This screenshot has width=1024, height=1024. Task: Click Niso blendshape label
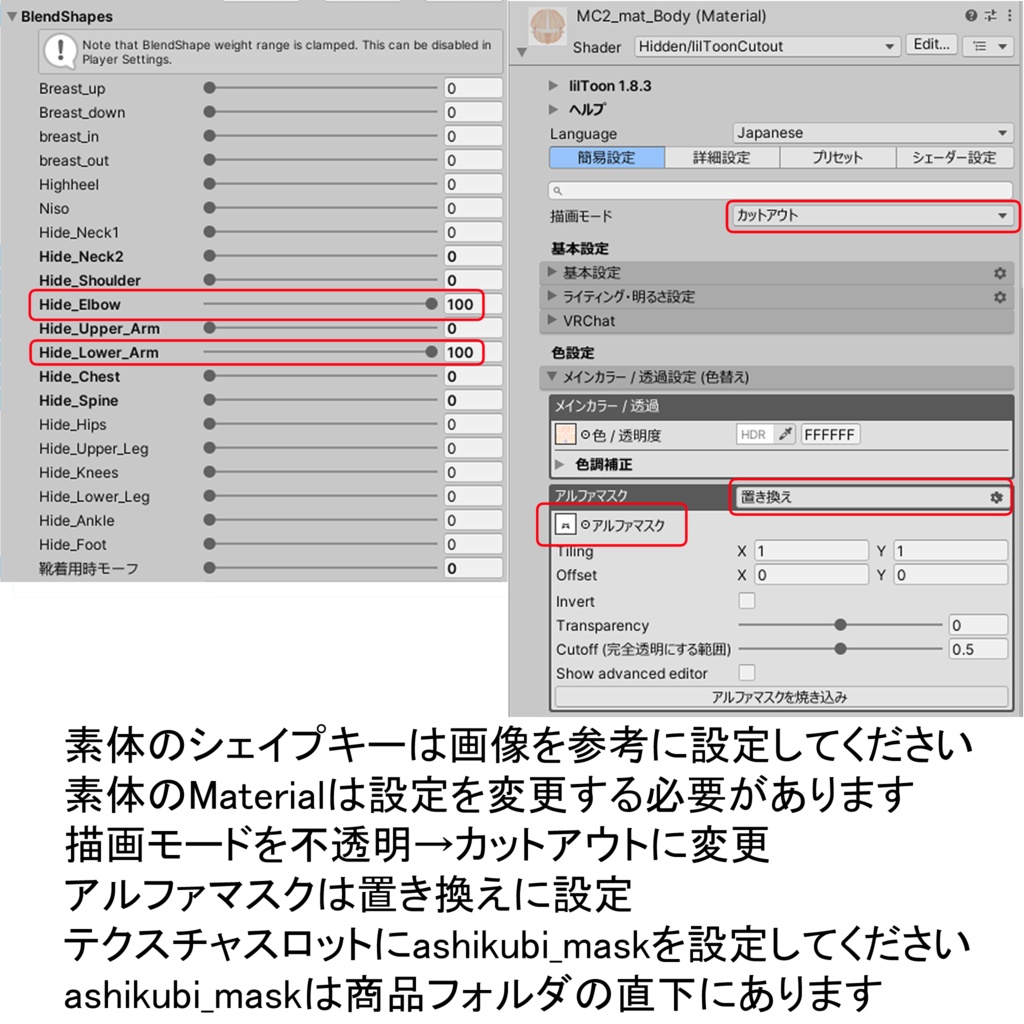coord(54,208)
